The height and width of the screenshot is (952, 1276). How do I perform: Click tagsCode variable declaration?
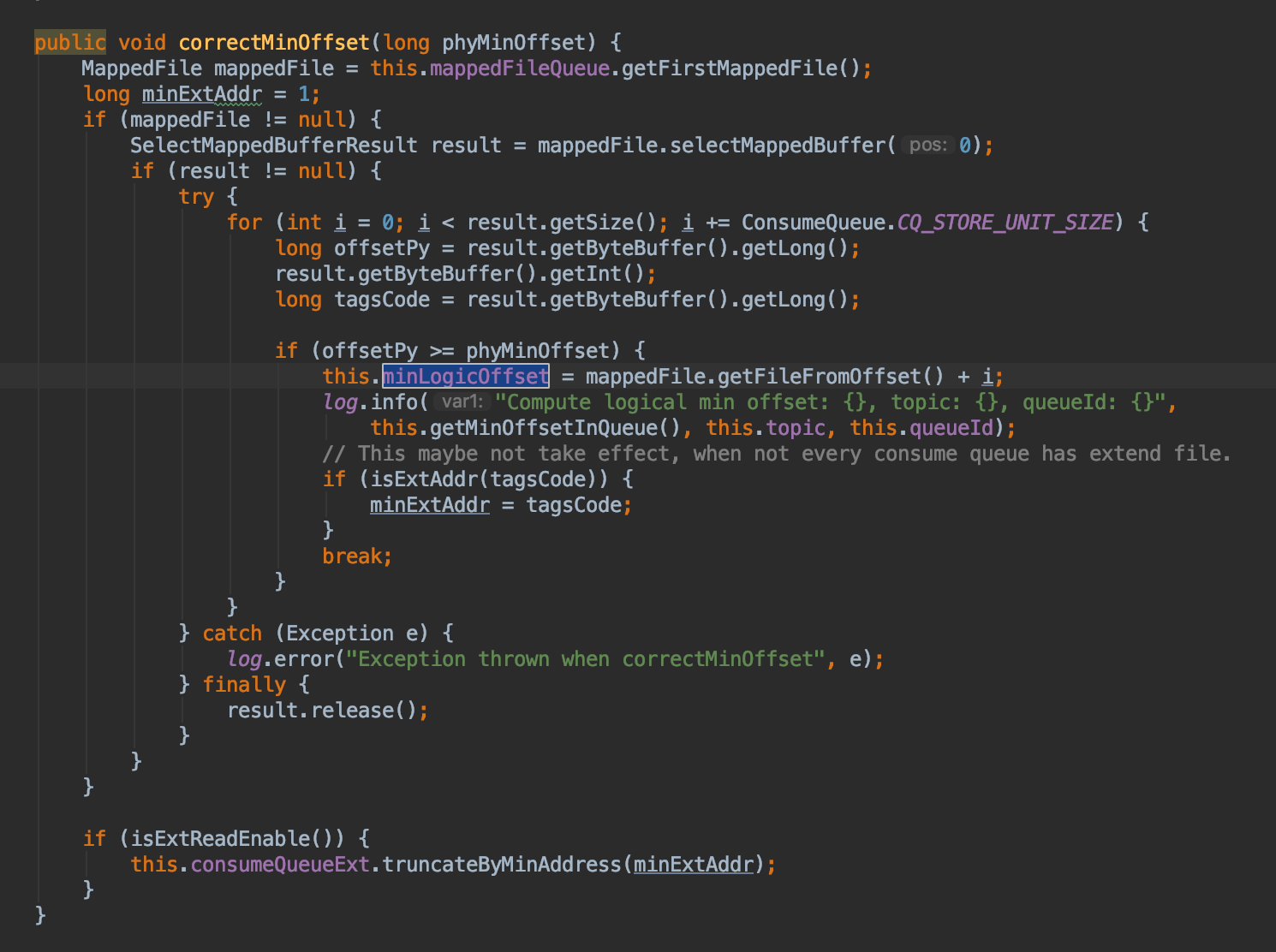382,300
